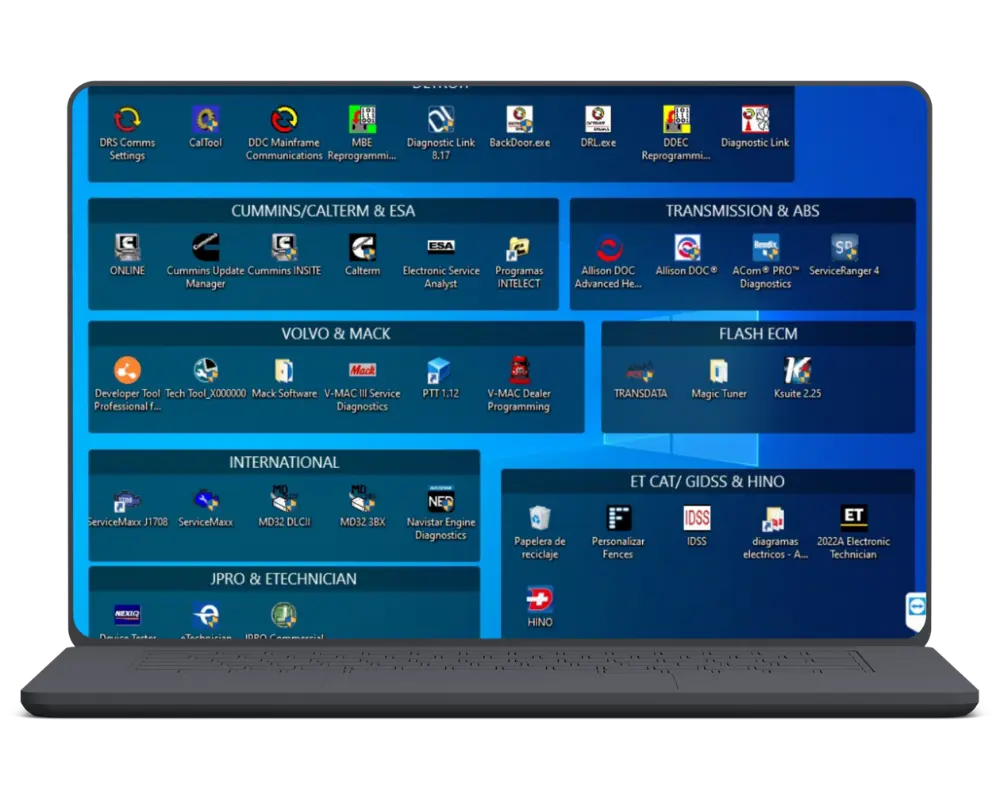
Task: Open the MD32 DLCII shortcut
Action: [x=284, y=500]
